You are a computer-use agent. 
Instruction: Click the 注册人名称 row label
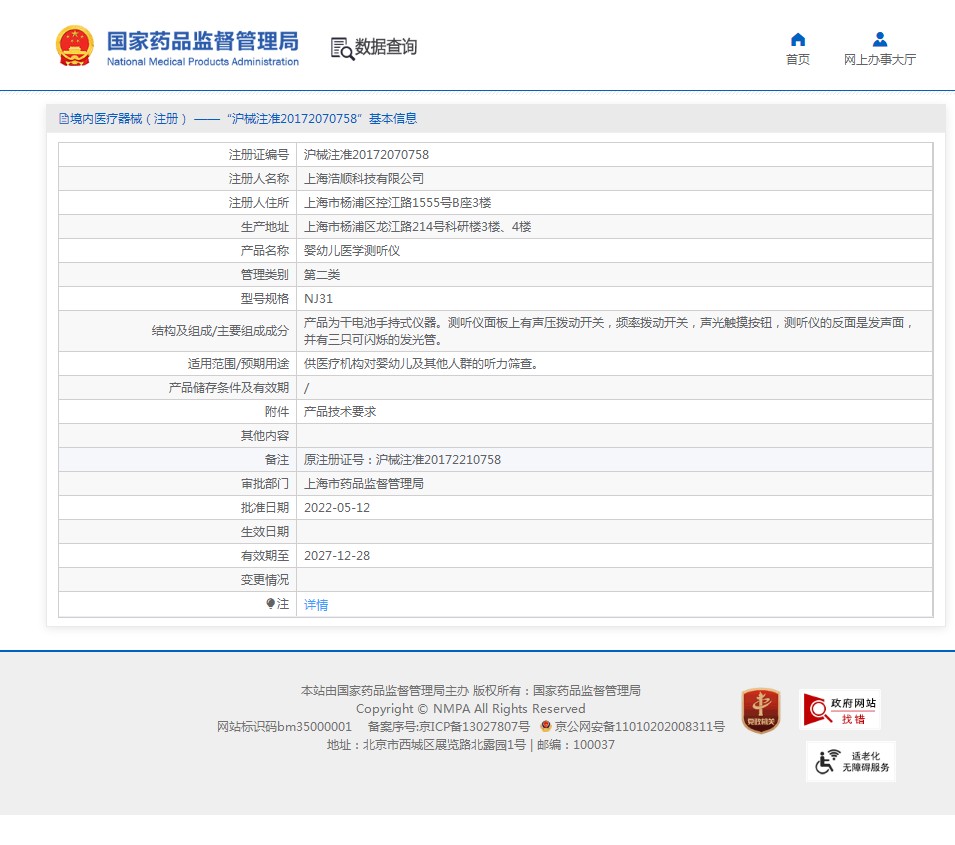coord(258,179)
